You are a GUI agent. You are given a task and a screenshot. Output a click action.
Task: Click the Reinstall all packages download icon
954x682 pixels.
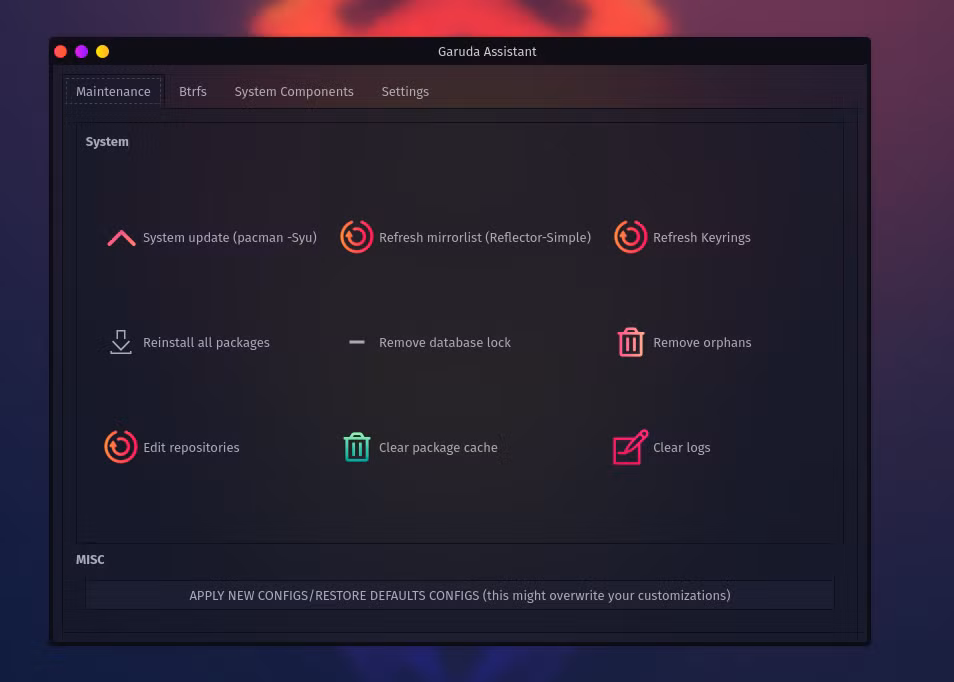pos(121,342)
